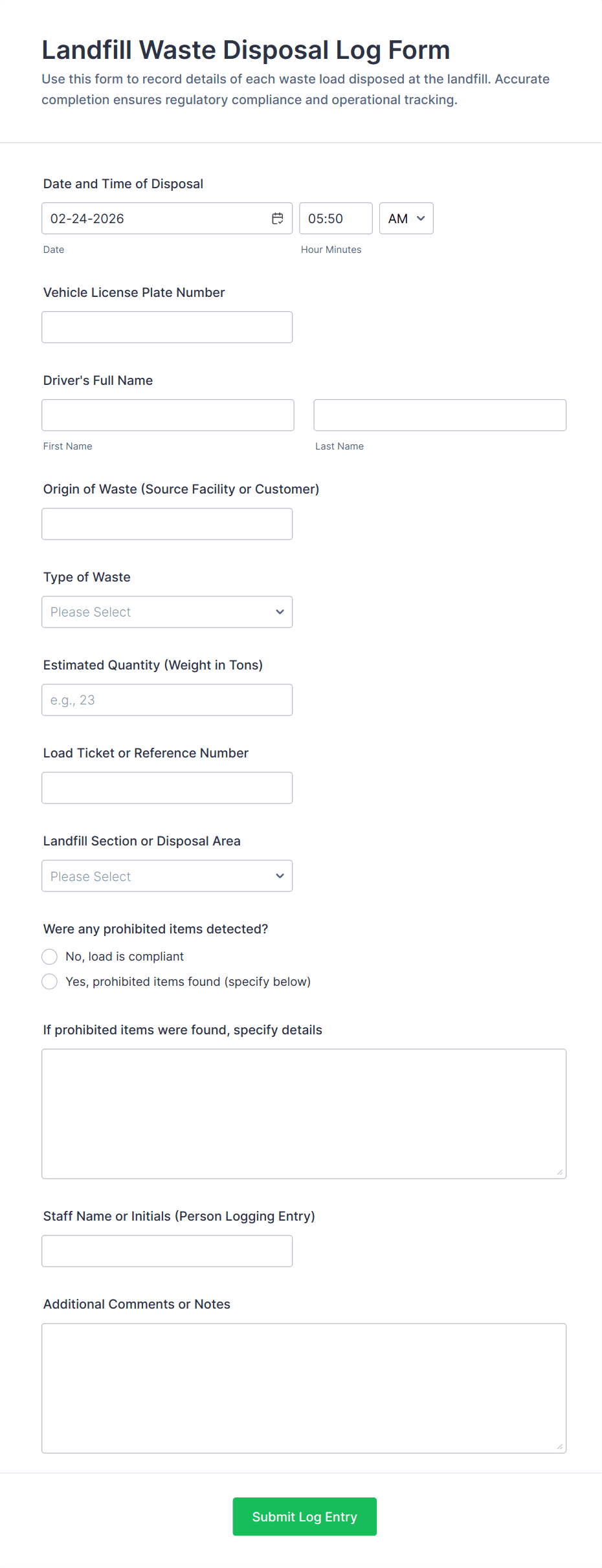Open the AM/PM dropdown

[406, 219]
